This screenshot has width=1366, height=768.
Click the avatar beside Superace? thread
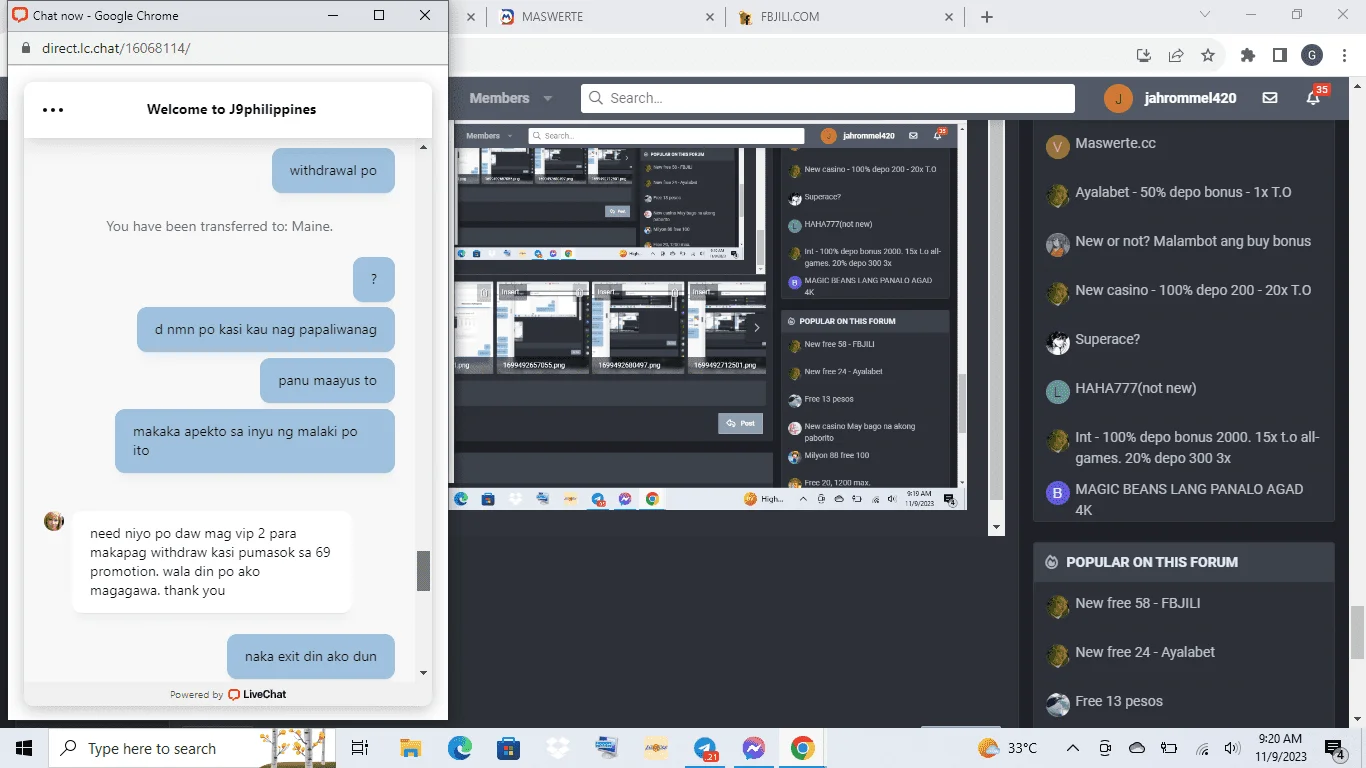click(x=1058, y=343)
